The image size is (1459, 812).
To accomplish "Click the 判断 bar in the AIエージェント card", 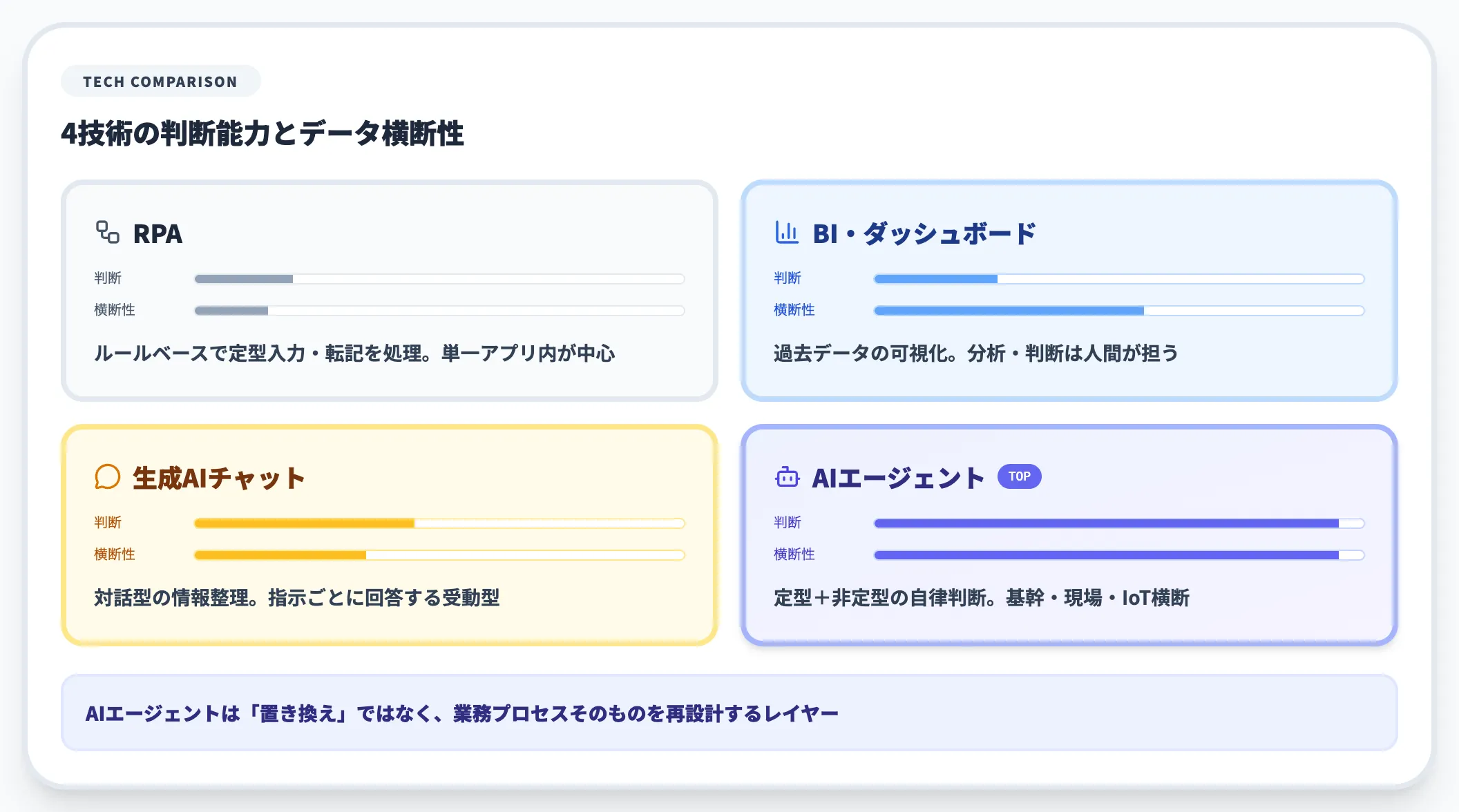I will click(1119, 523).
